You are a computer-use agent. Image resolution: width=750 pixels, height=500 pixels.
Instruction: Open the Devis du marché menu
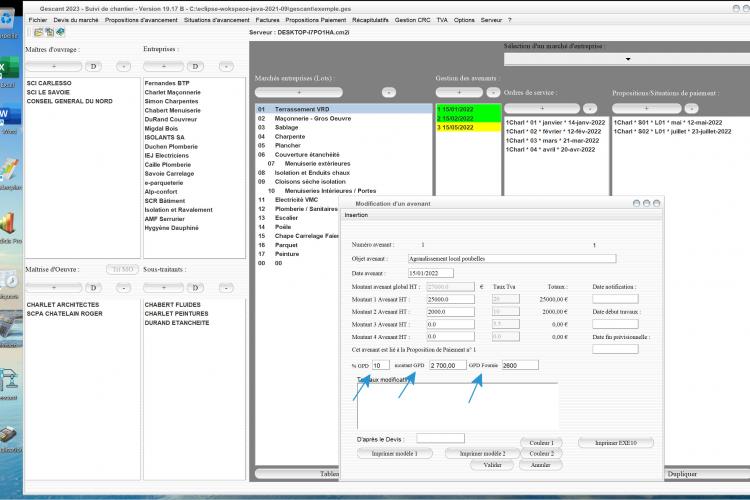pyautogui.click(x=76, y=20)
